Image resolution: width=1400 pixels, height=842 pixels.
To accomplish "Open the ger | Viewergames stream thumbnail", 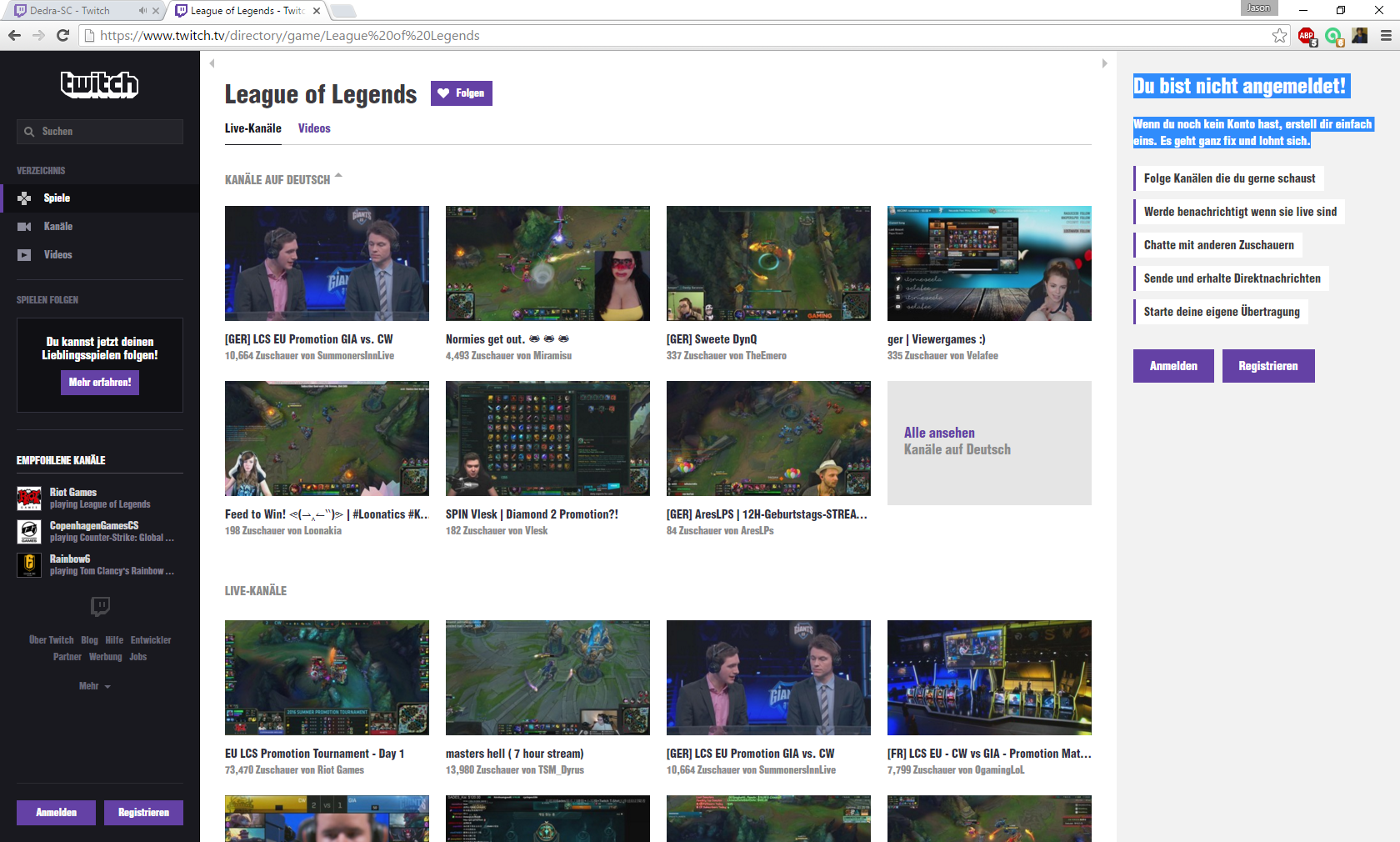I will [989, 263].
